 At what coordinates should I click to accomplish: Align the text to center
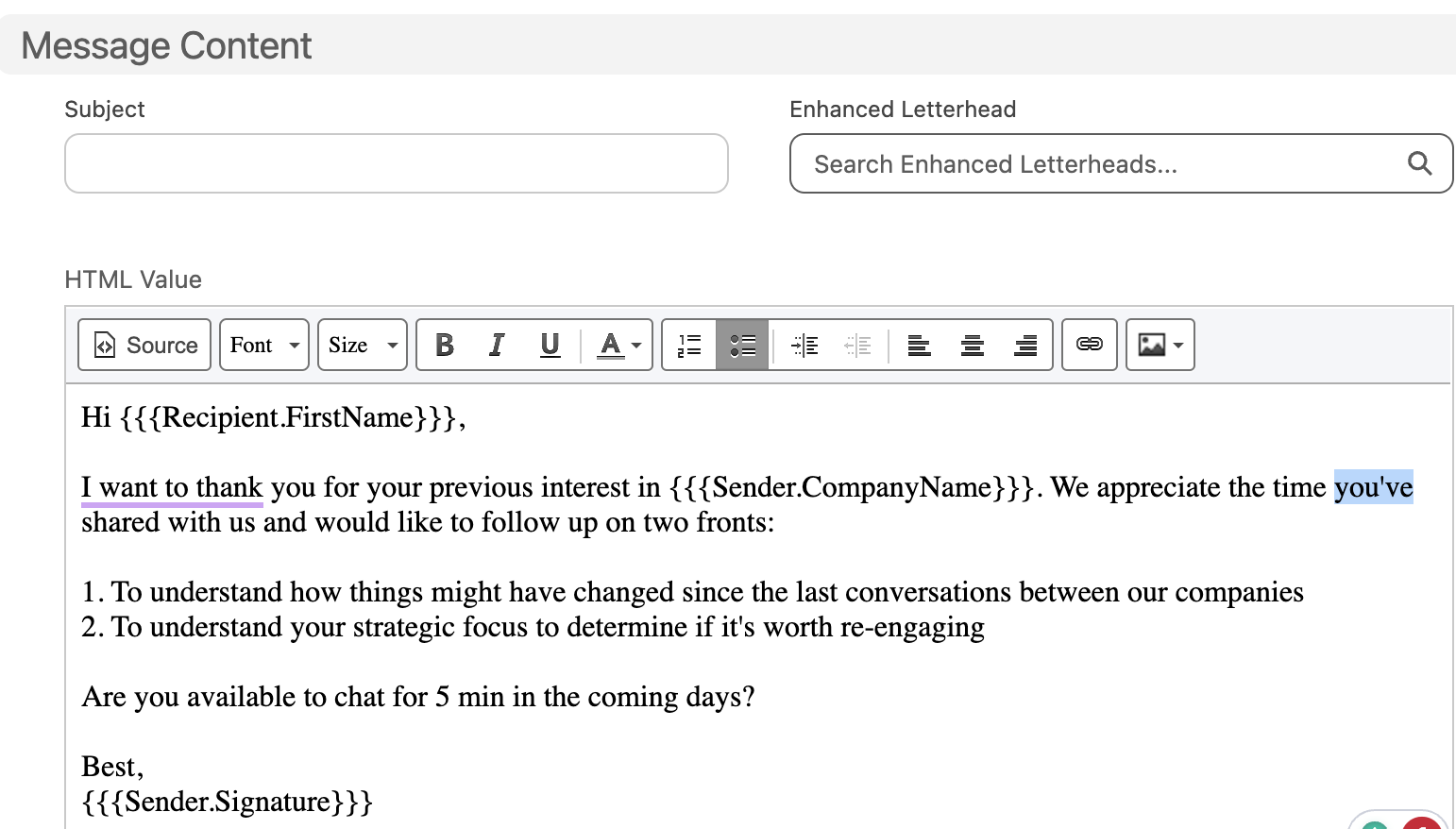(972, 345)
